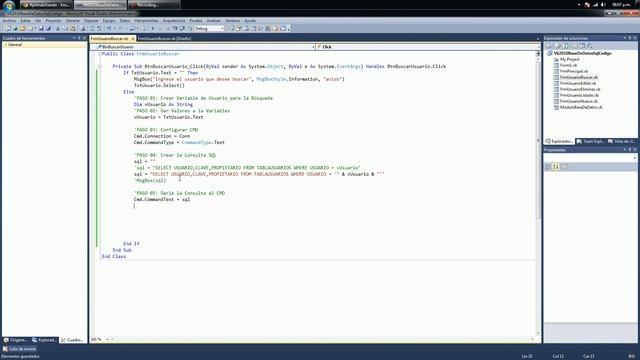Open the Ayuda menu
This screenshot has height=360, width=640.
250,20
